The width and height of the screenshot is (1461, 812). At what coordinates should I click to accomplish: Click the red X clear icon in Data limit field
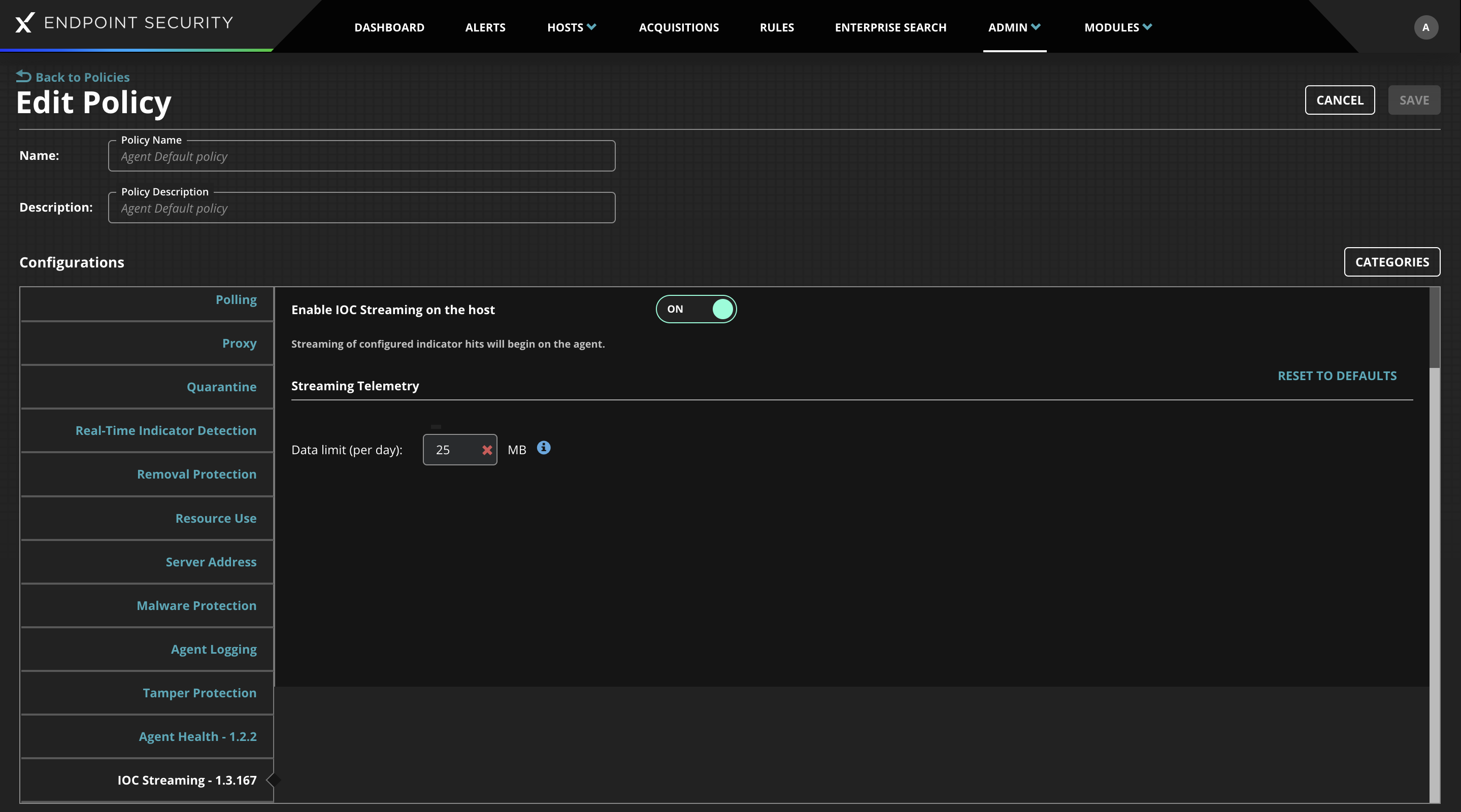click(487, 450)
